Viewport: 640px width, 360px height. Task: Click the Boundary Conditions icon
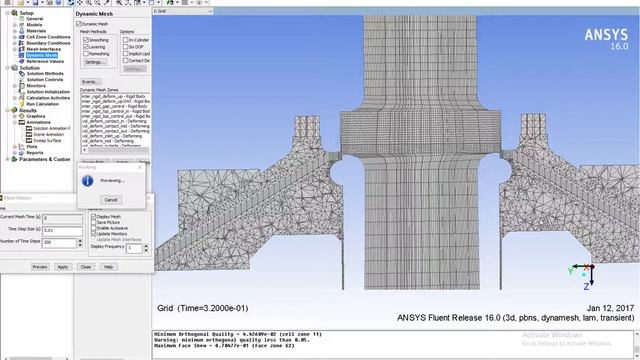pos(22,43)
